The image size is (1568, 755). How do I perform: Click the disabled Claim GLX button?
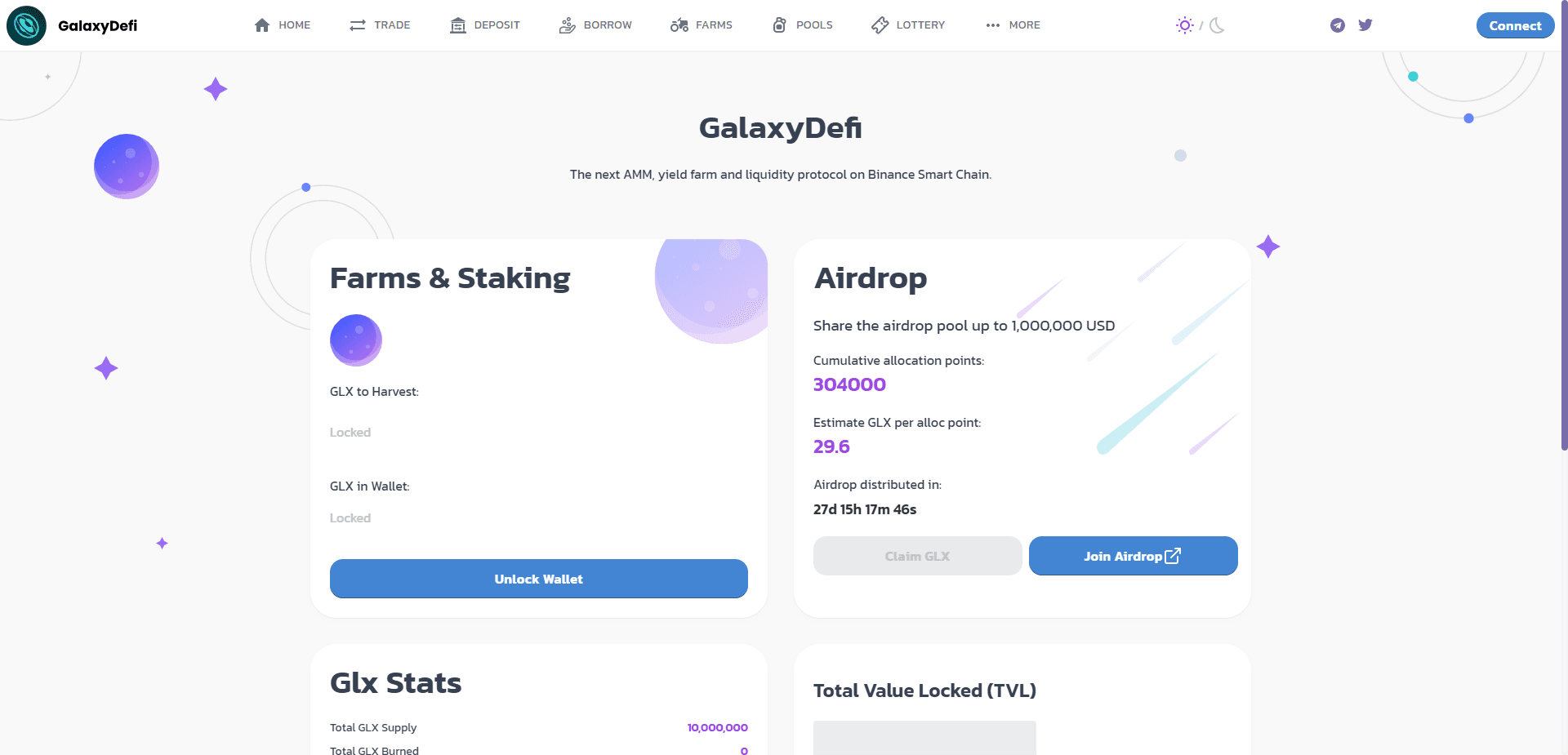pyautogui.click(x=917, y=556)
